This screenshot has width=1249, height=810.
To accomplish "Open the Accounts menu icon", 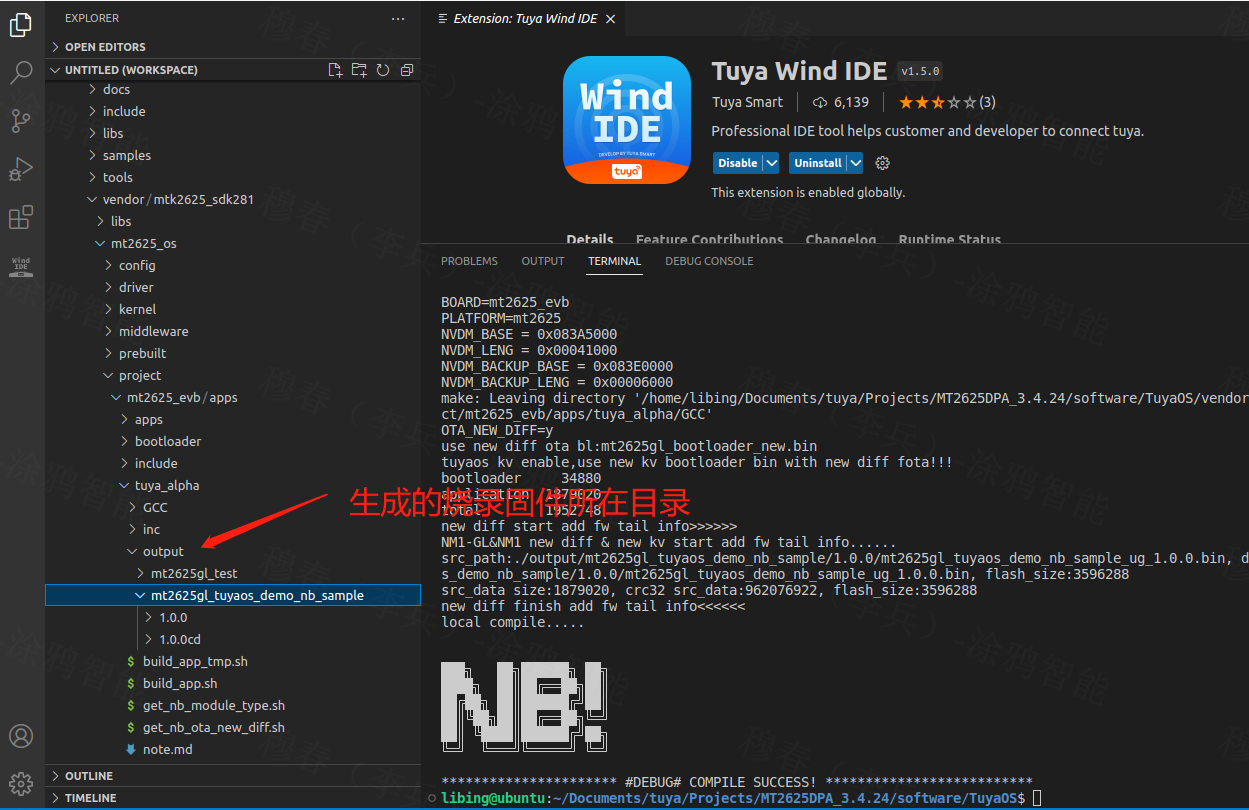I will tap(21, 737).
